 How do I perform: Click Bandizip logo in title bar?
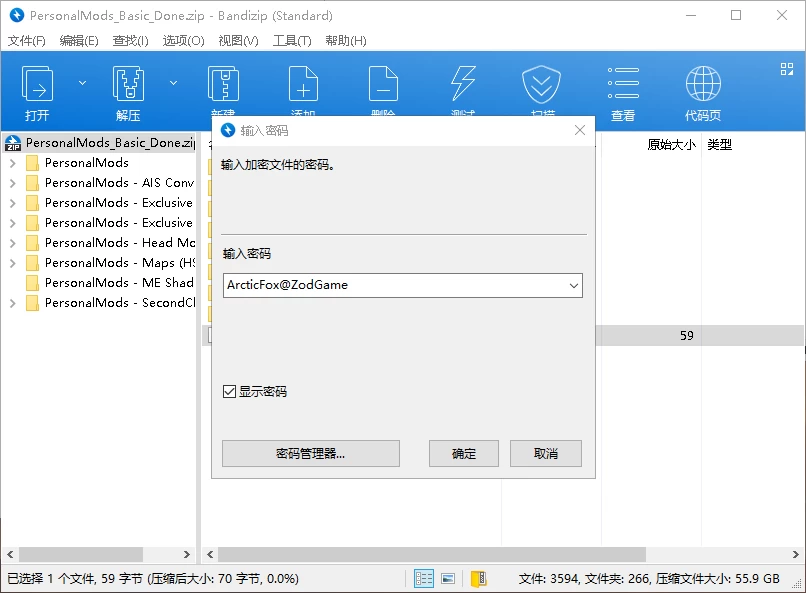coord(17,15)
